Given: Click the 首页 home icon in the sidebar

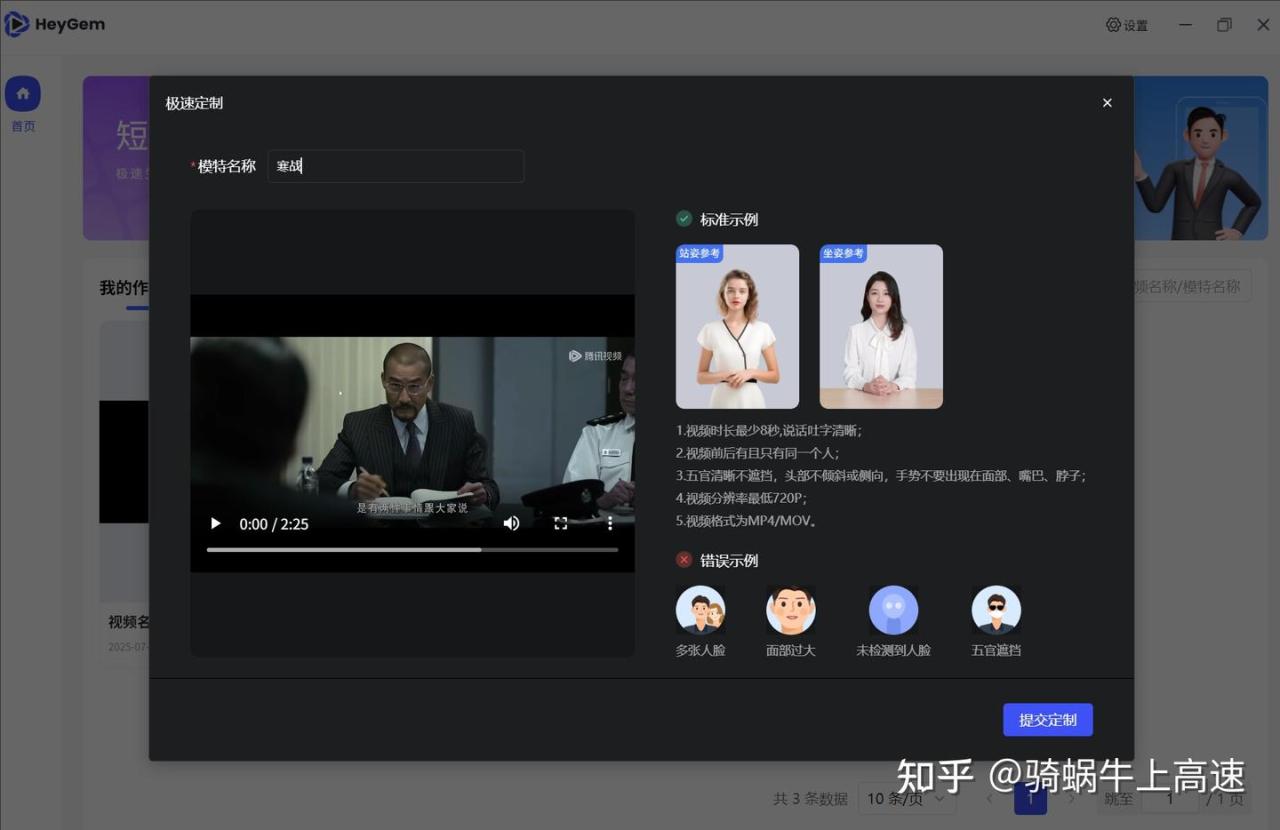Looking at the screenshot, I should [23, 95].
